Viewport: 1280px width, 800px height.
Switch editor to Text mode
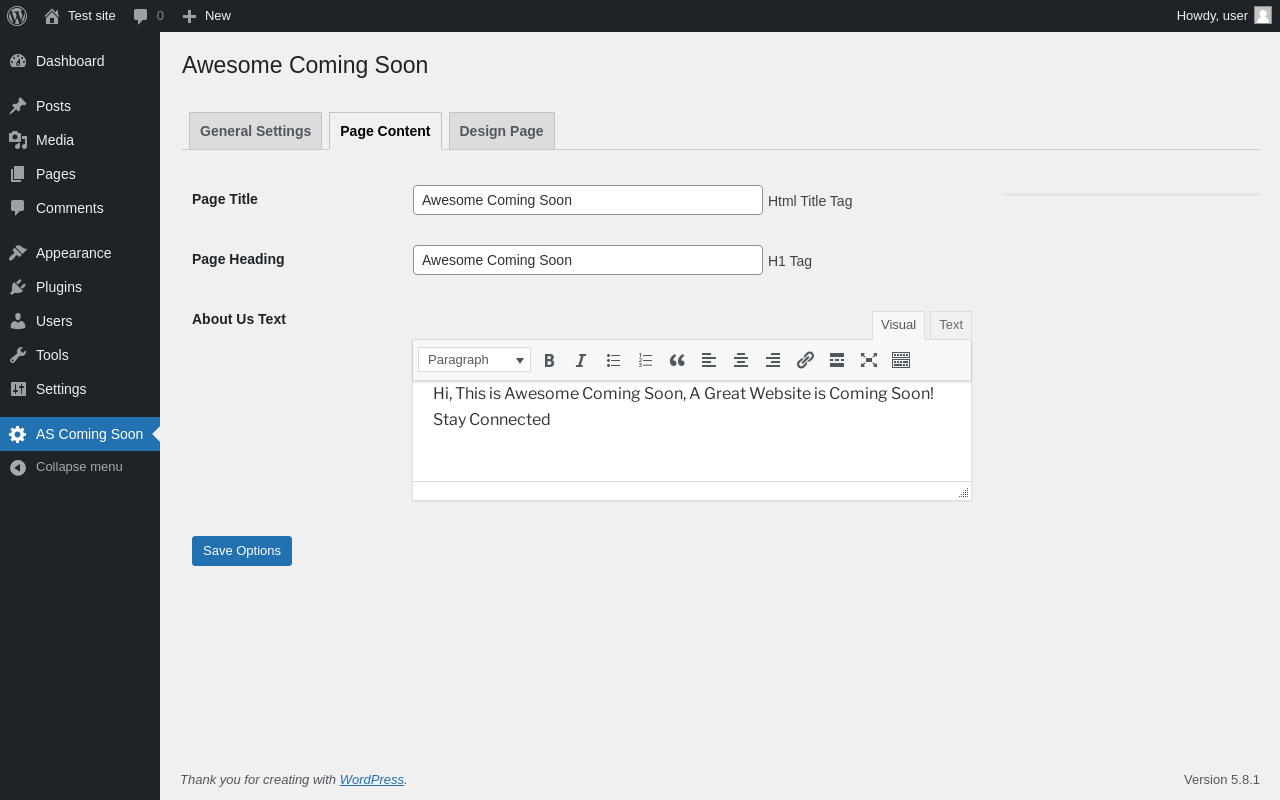pyautogui.click(x=951, y=325)
